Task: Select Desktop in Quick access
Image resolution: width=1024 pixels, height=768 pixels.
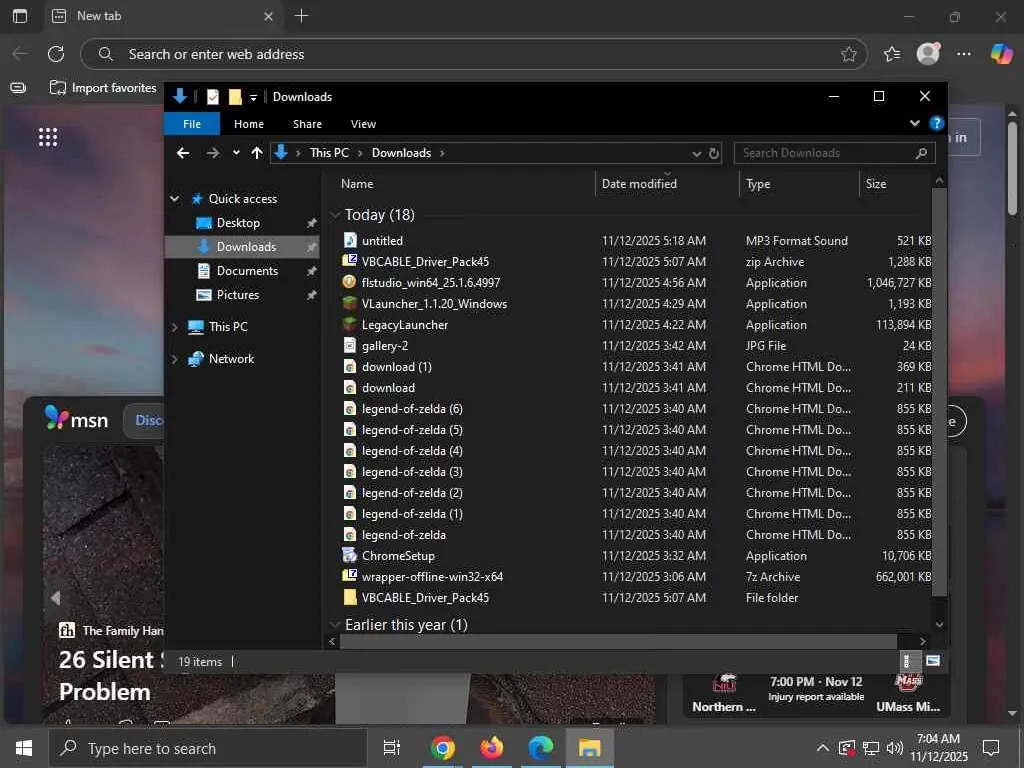Action: coord(238,223)
